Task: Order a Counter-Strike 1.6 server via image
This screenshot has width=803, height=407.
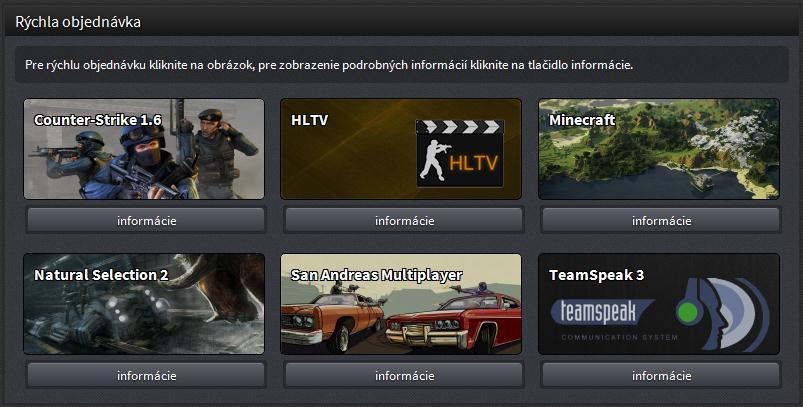Action: [144, 149]
